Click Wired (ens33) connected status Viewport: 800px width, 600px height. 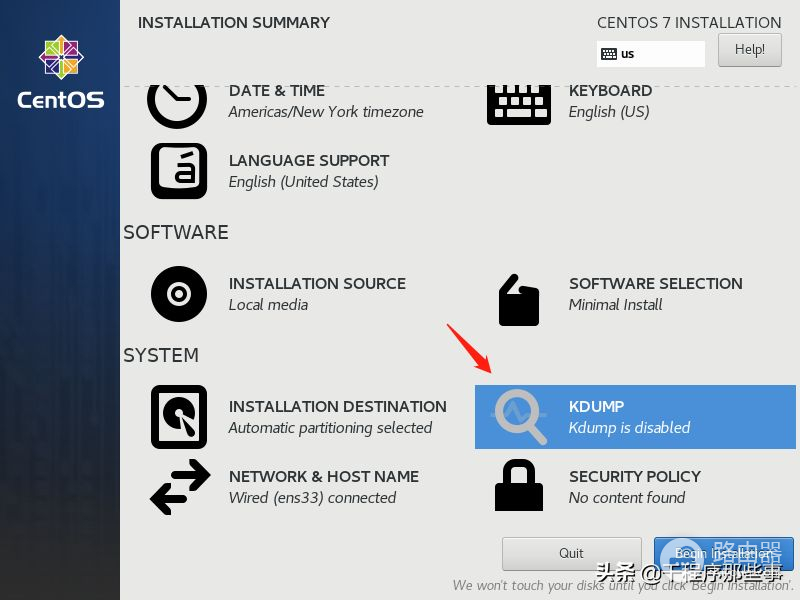[x=312, y=497]
